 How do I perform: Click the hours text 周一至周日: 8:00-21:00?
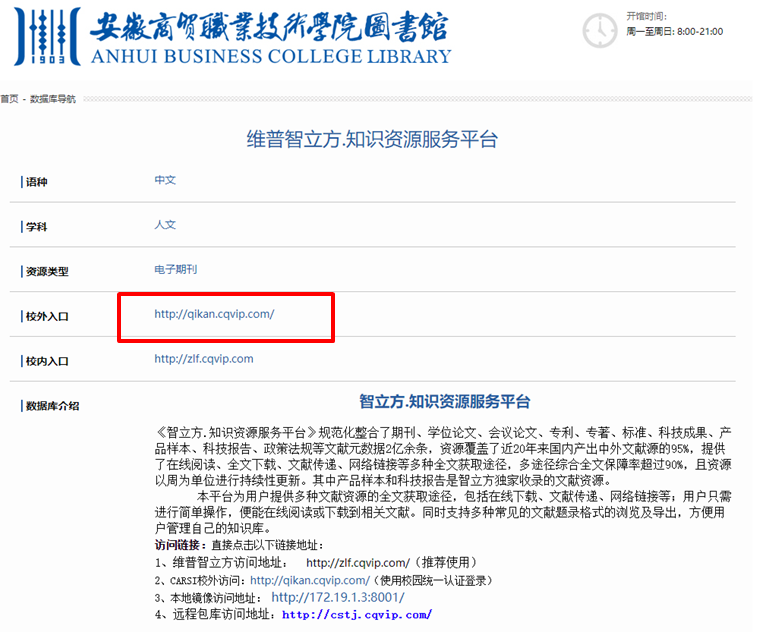(x=675, y=32)
